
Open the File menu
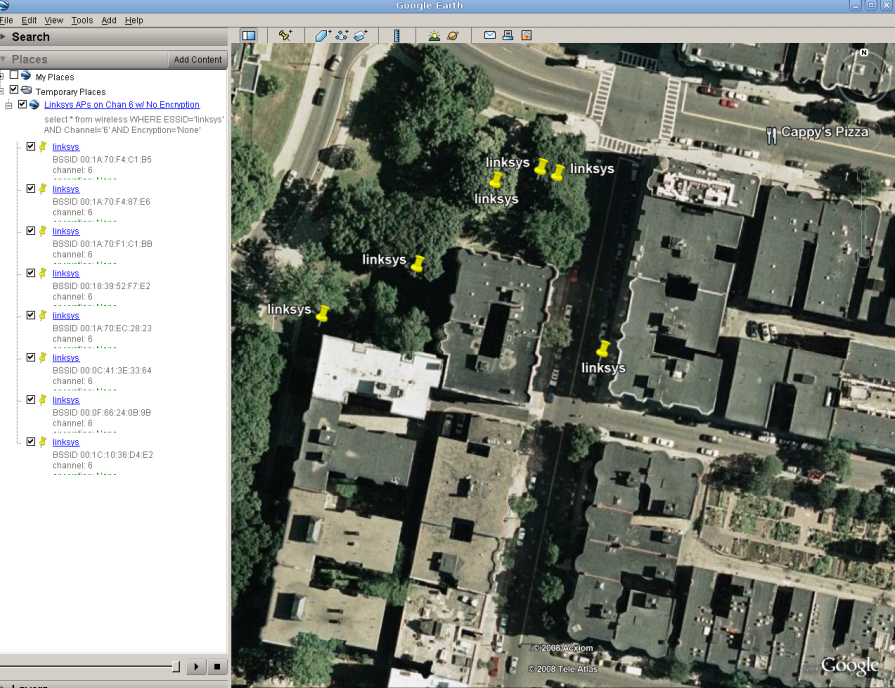pyautogui.click(x=6, y=20)
